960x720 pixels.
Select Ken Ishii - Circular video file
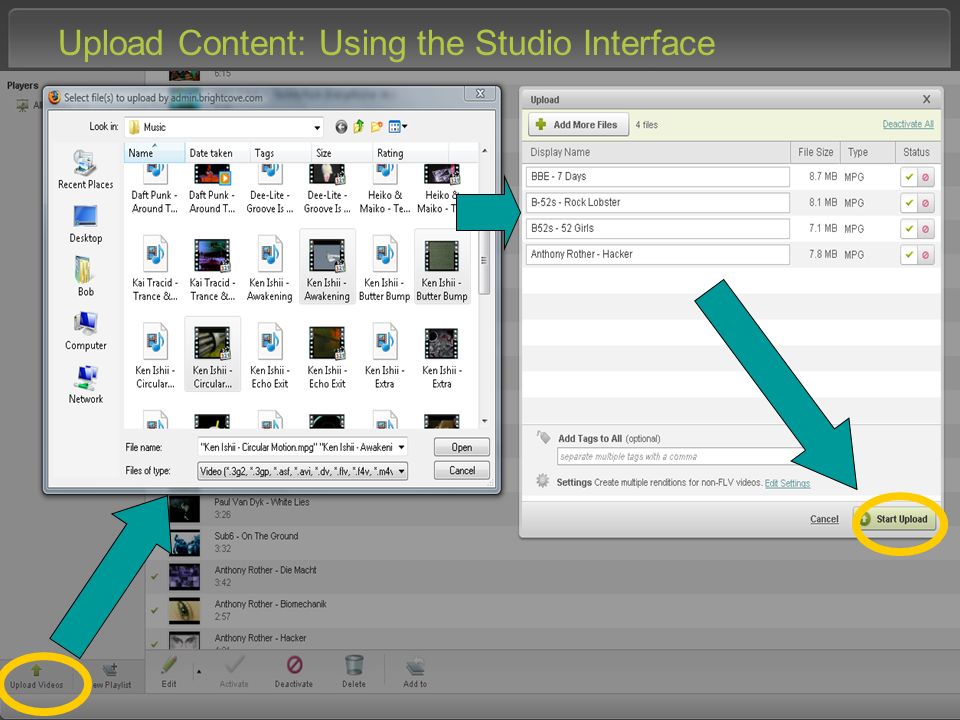click(x=212, y=355)
